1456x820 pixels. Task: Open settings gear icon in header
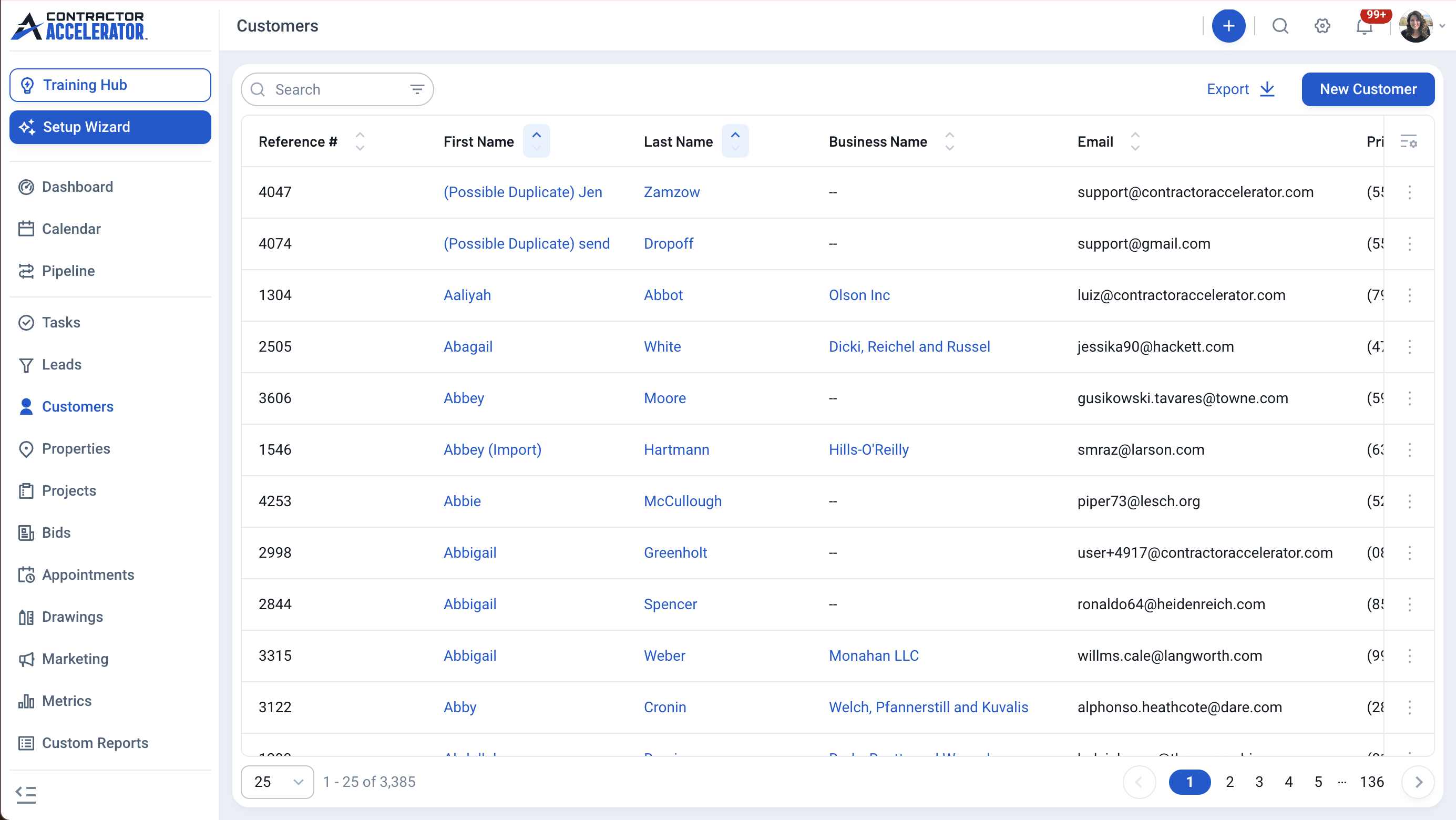1322,26
